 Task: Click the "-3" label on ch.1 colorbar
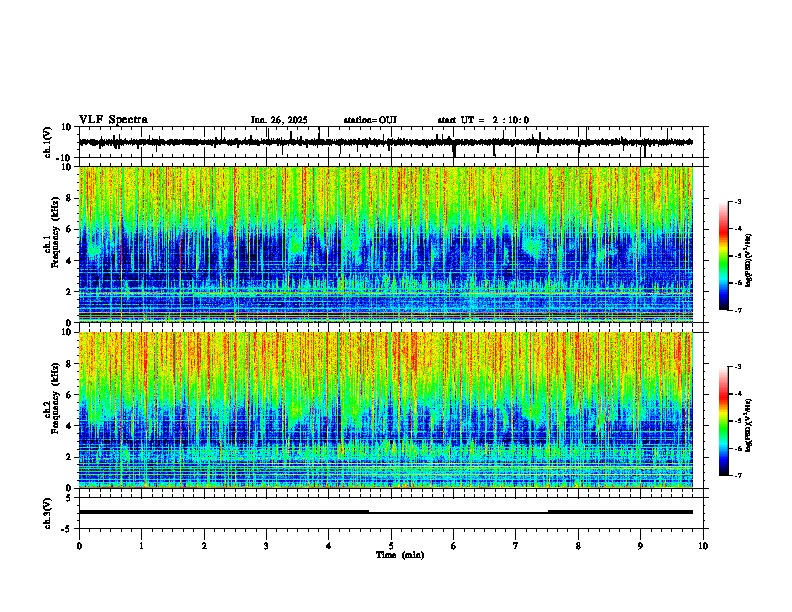click(738, 201)
